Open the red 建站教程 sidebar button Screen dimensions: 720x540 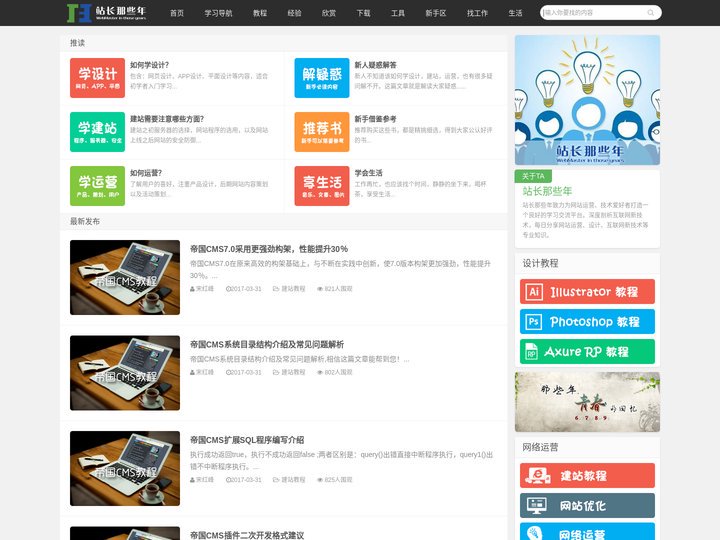(587, 475)
